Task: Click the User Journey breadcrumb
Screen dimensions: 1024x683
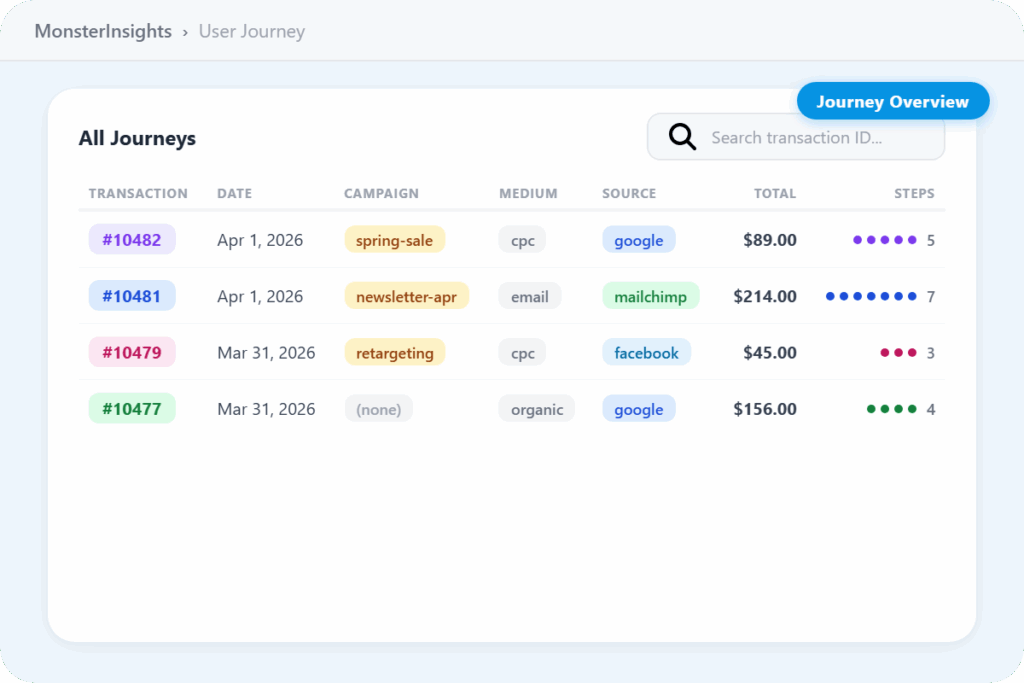Action: (251, 31)
